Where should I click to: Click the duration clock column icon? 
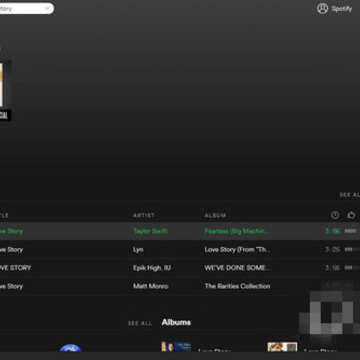click(x=335, y=215)
